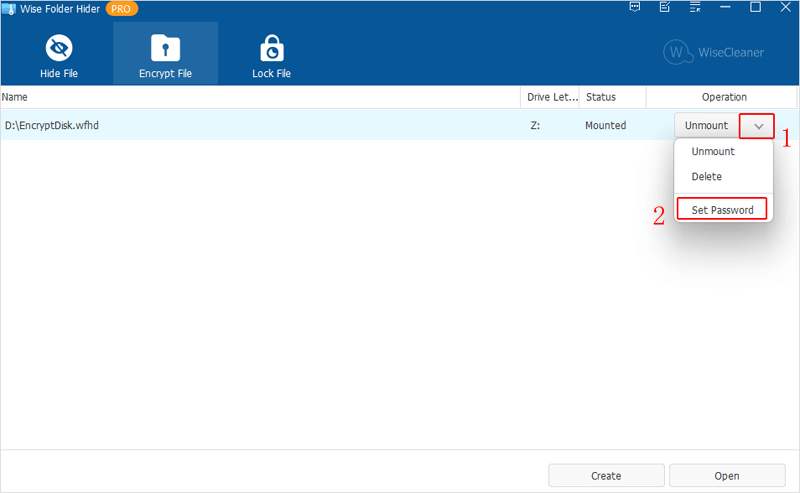This screenshot has height=493, width=800.
Task: Click the Operation column header
Action: click(722, 97)
